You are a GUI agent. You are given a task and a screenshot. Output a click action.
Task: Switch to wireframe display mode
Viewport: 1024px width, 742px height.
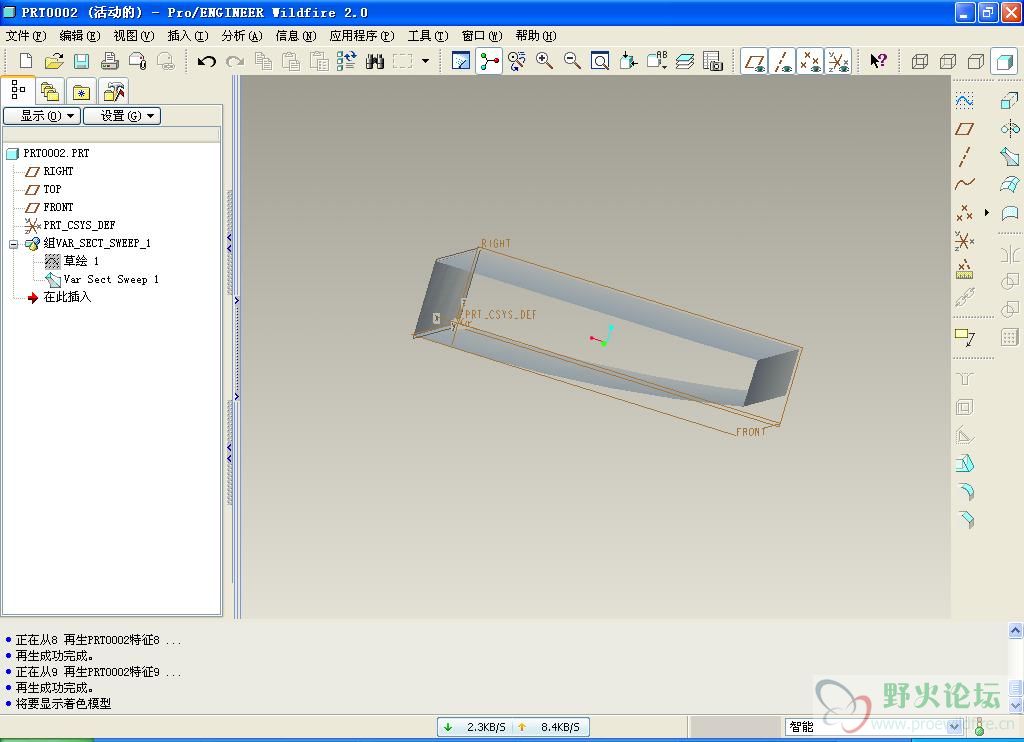(x=920, y=61)
